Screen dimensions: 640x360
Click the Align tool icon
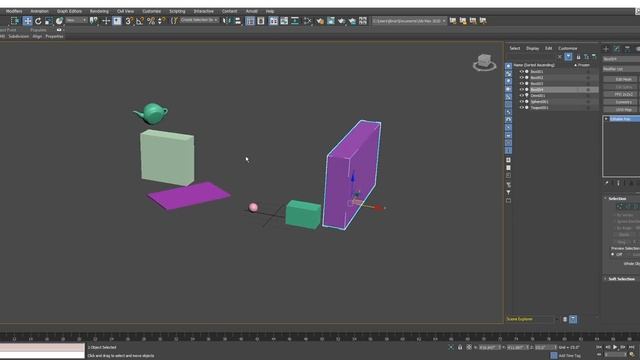tap(238, 21)
